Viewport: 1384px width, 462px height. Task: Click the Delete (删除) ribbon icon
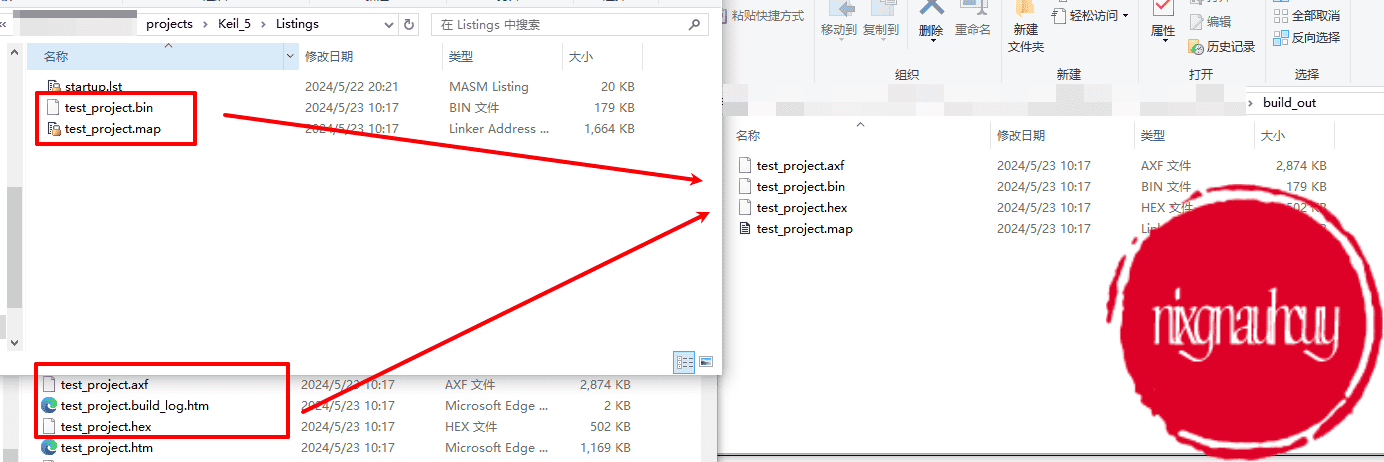[932, 8]
